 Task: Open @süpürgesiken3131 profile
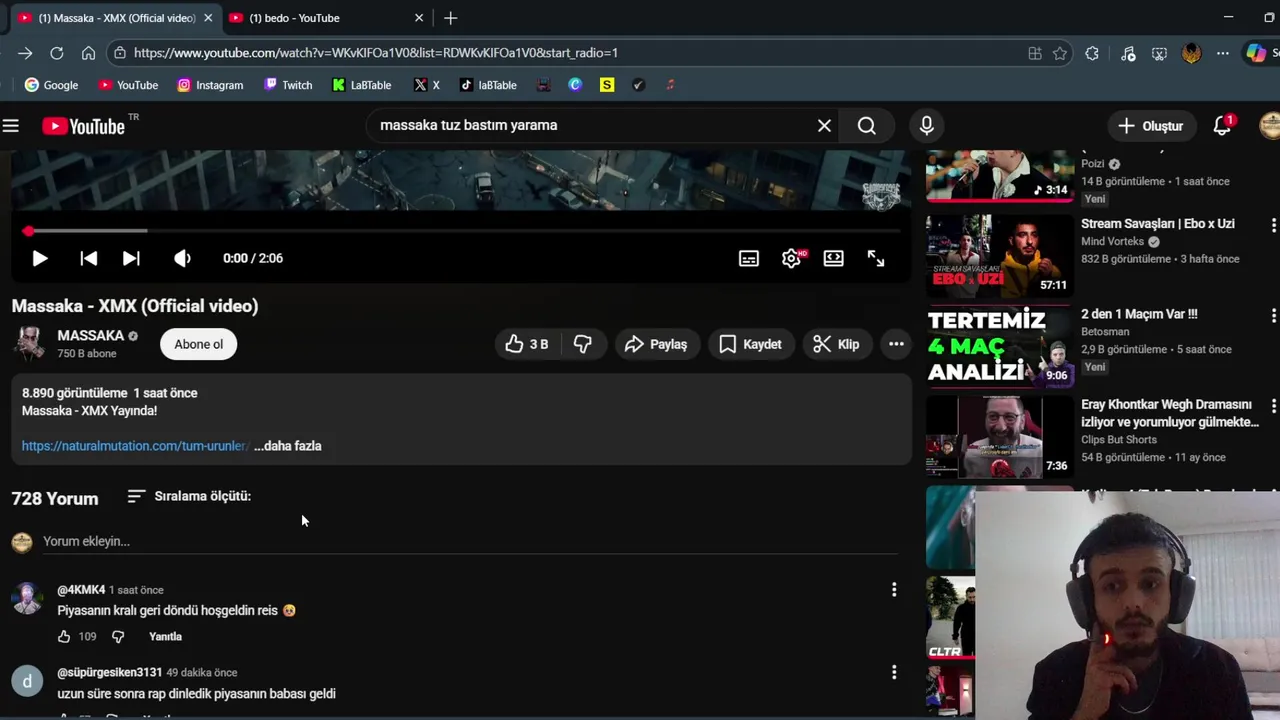tap(110, 672)
